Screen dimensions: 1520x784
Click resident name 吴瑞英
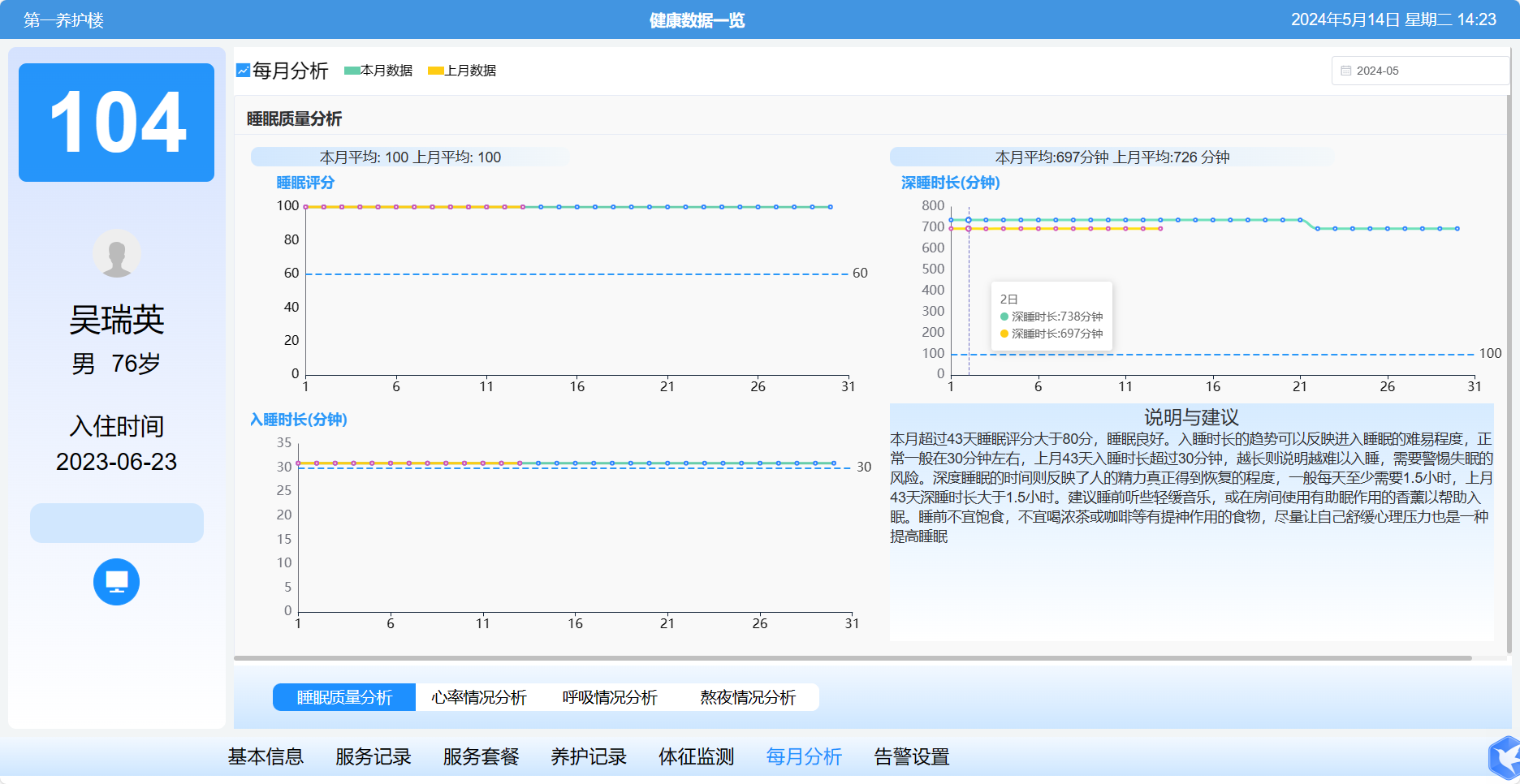116,320
